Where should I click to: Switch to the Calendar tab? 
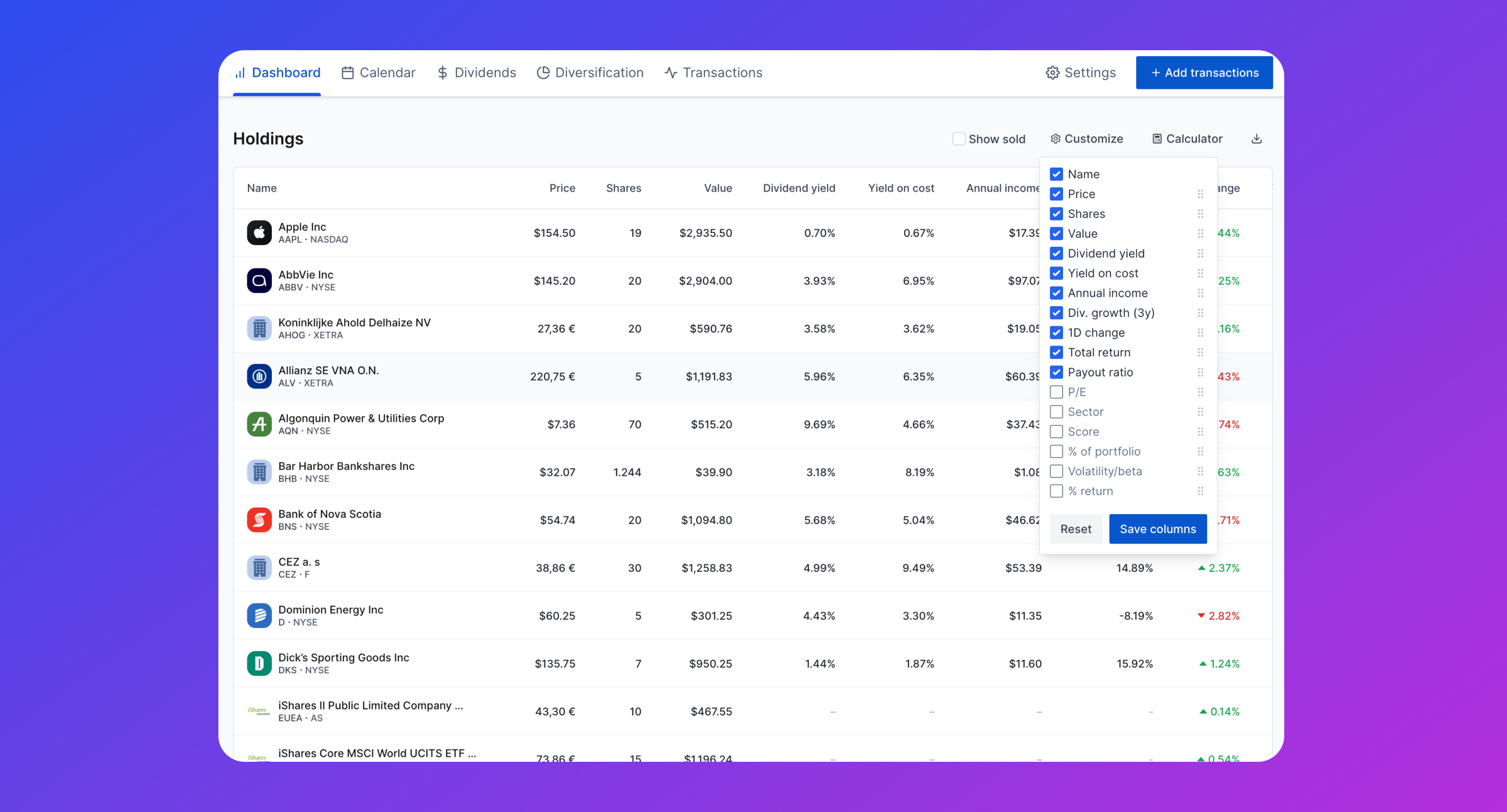coord(378,73)
